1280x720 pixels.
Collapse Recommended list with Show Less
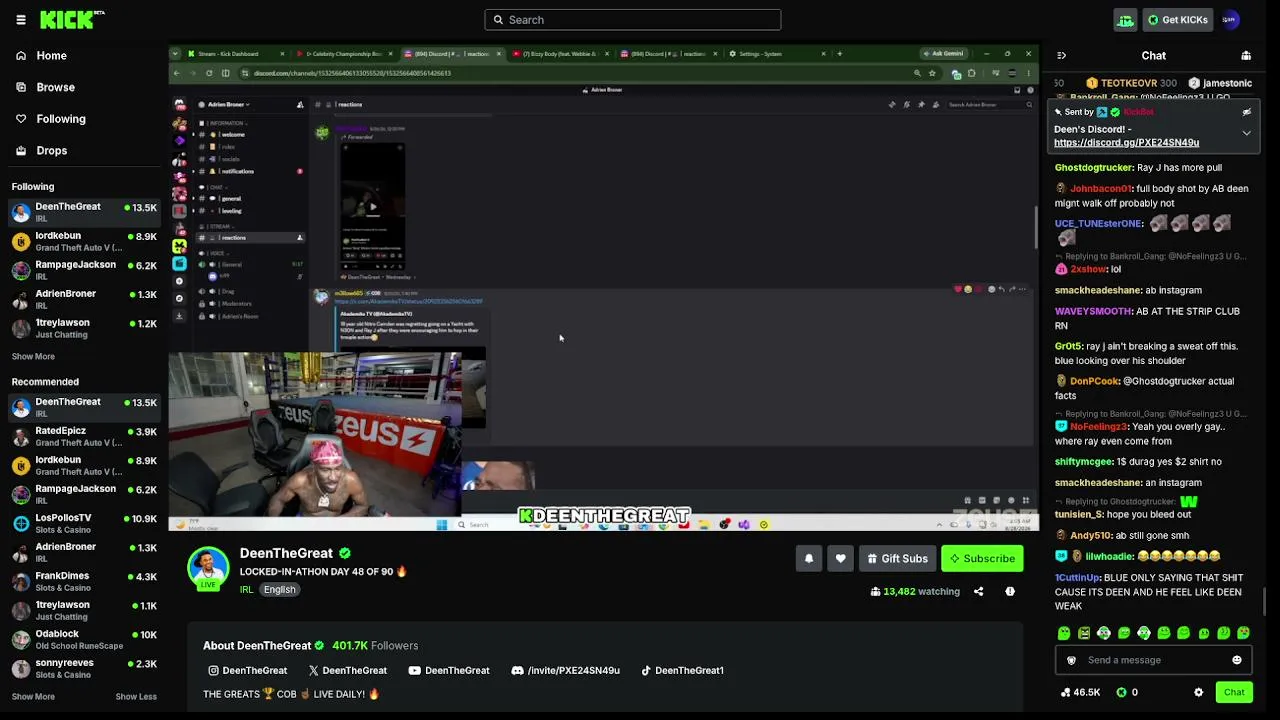tap(136, 697)
